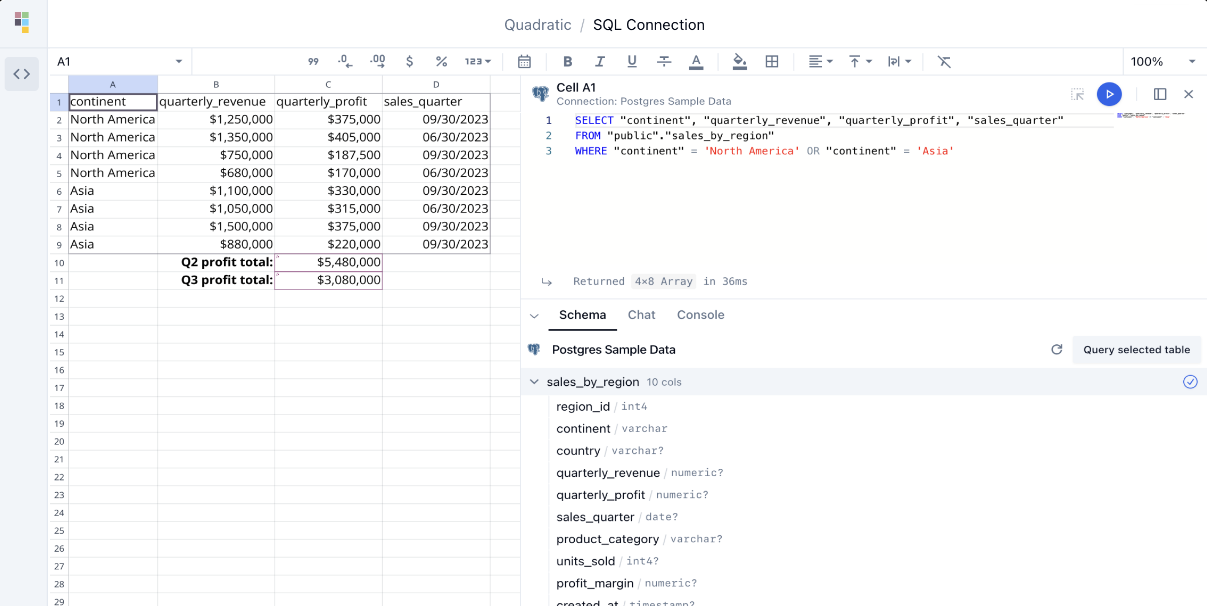Select column header D
The image size is (1207, 606).
(436, 84)
